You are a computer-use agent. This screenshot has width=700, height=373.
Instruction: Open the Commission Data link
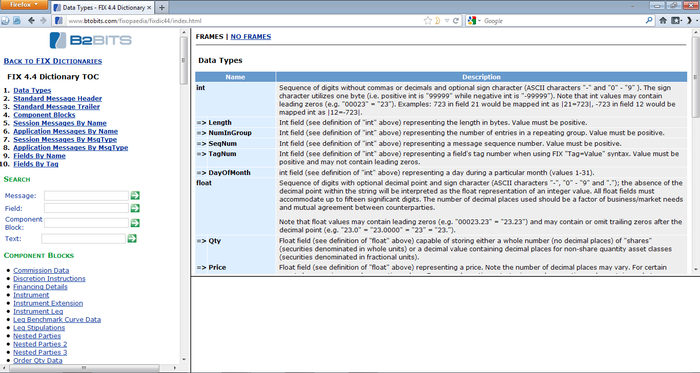coord(41,270)
